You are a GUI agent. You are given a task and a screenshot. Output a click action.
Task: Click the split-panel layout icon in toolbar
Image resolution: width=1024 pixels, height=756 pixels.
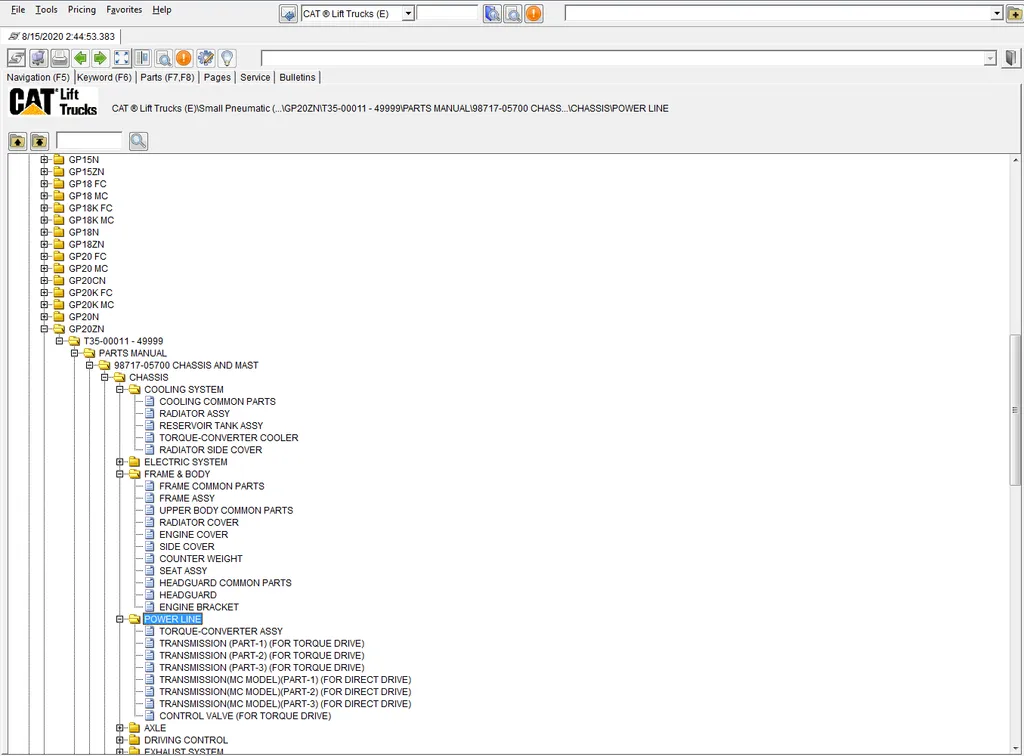(x=142, y=58)
